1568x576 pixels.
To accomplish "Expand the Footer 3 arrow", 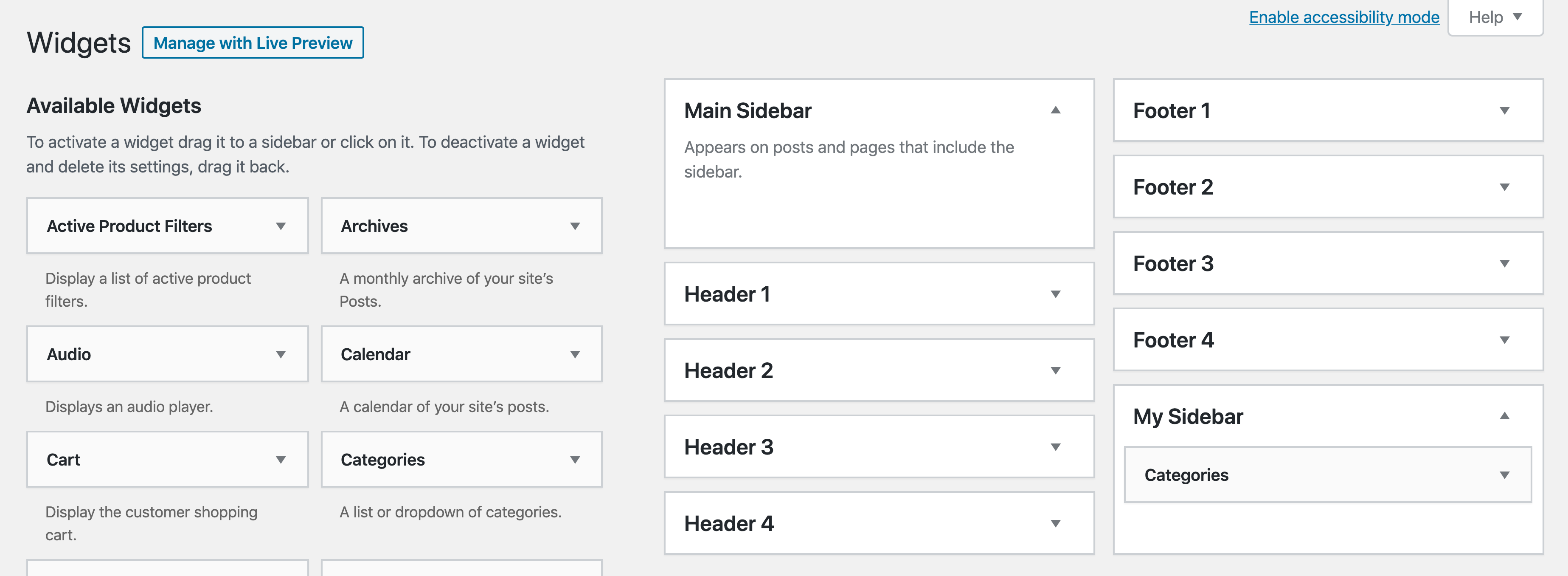I will tap(1504, 264).
